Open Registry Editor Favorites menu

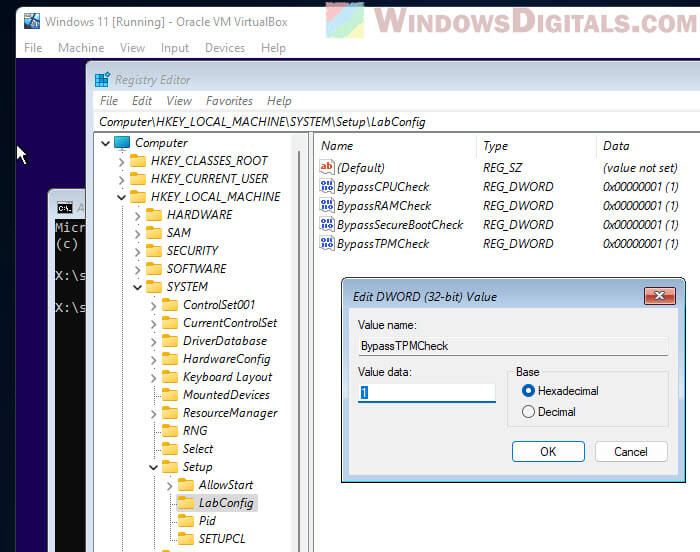coord(229,101)
